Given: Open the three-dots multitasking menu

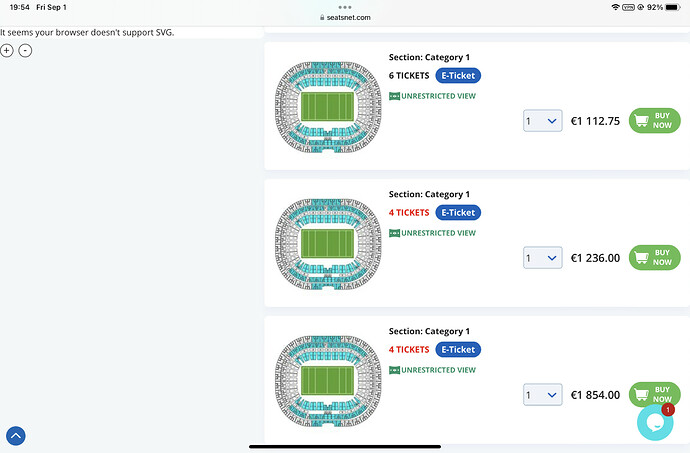Looking at the screenshot, I should (x=345, y=7).
